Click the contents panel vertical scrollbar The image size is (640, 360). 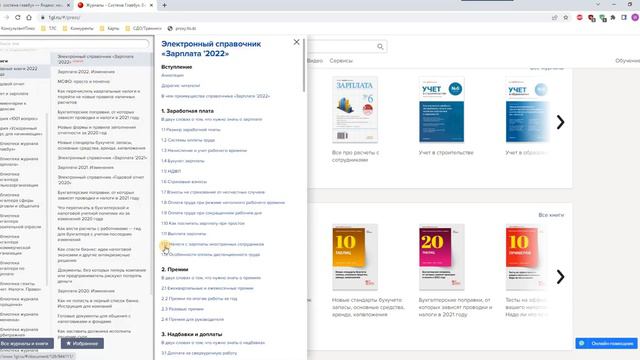304,65
